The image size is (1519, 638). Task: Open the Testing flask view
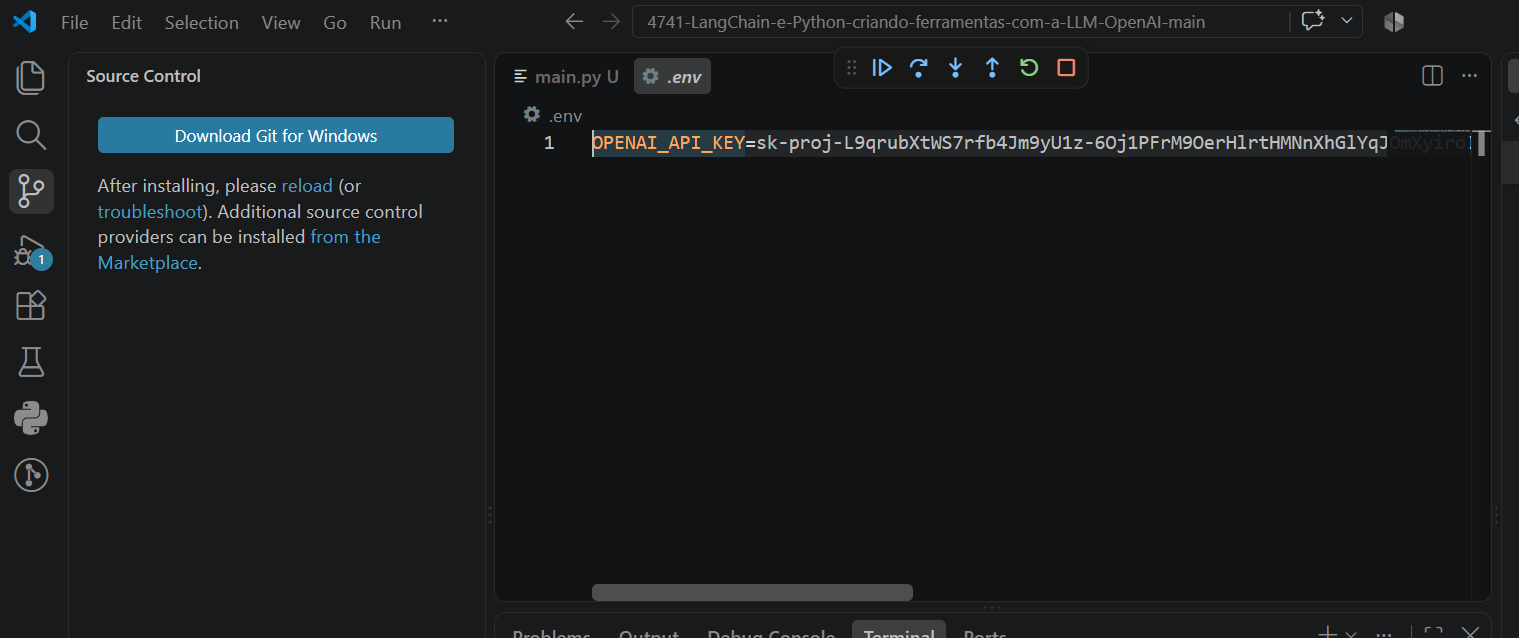pos(31,362)
